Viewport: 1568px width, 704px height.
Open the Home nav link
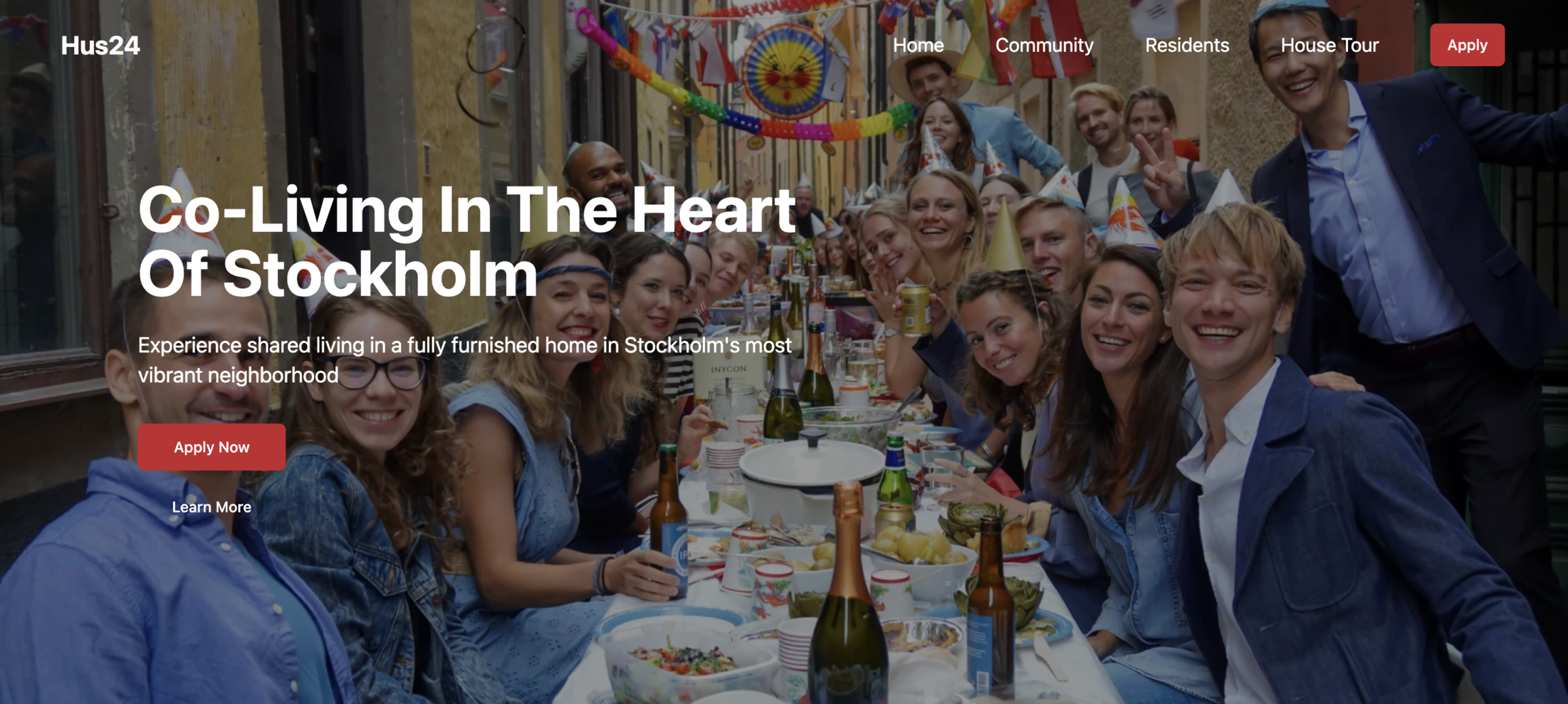pos(918,45)
